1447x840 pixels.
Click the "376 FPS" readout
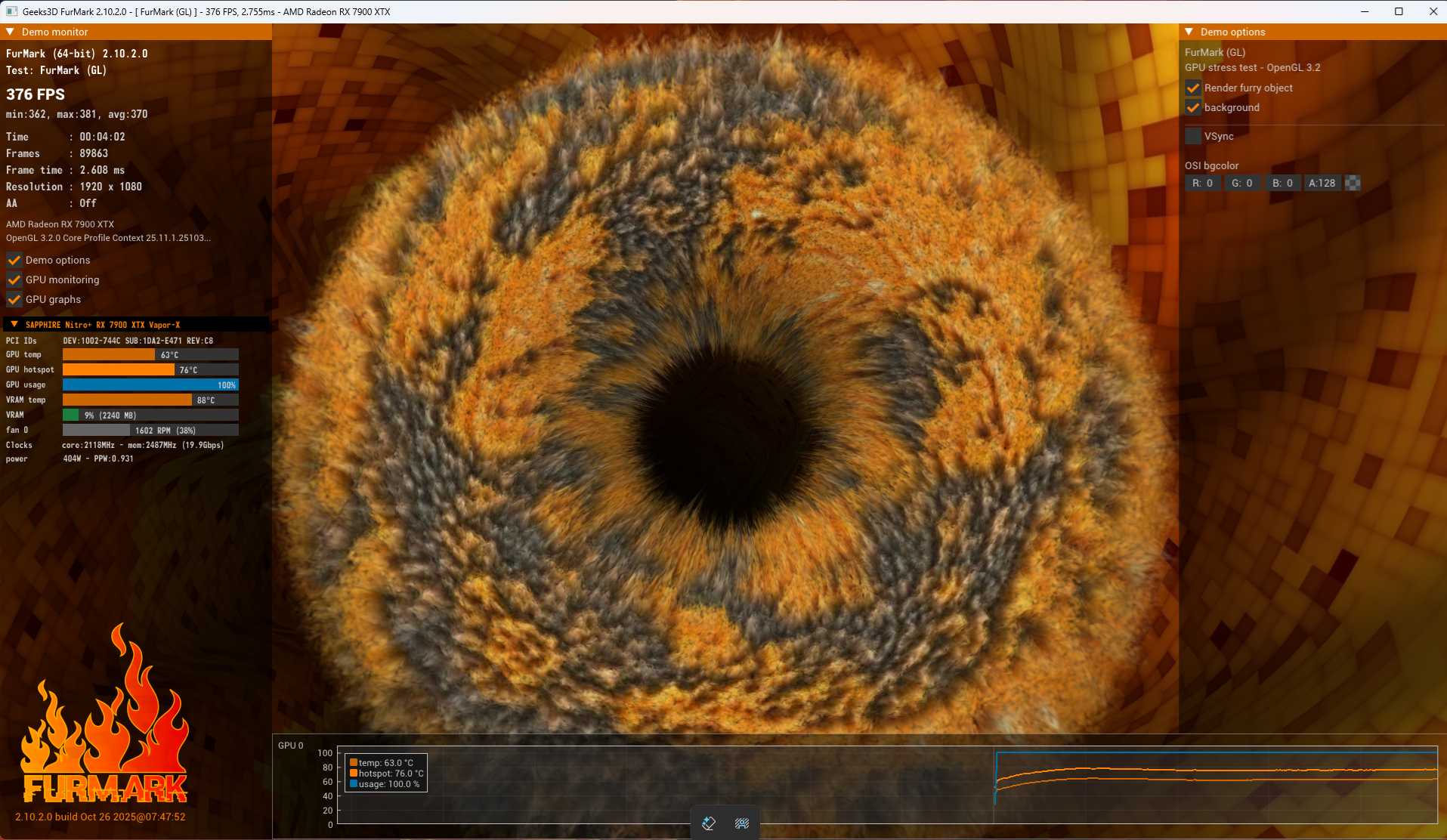[x=36, y=94]
